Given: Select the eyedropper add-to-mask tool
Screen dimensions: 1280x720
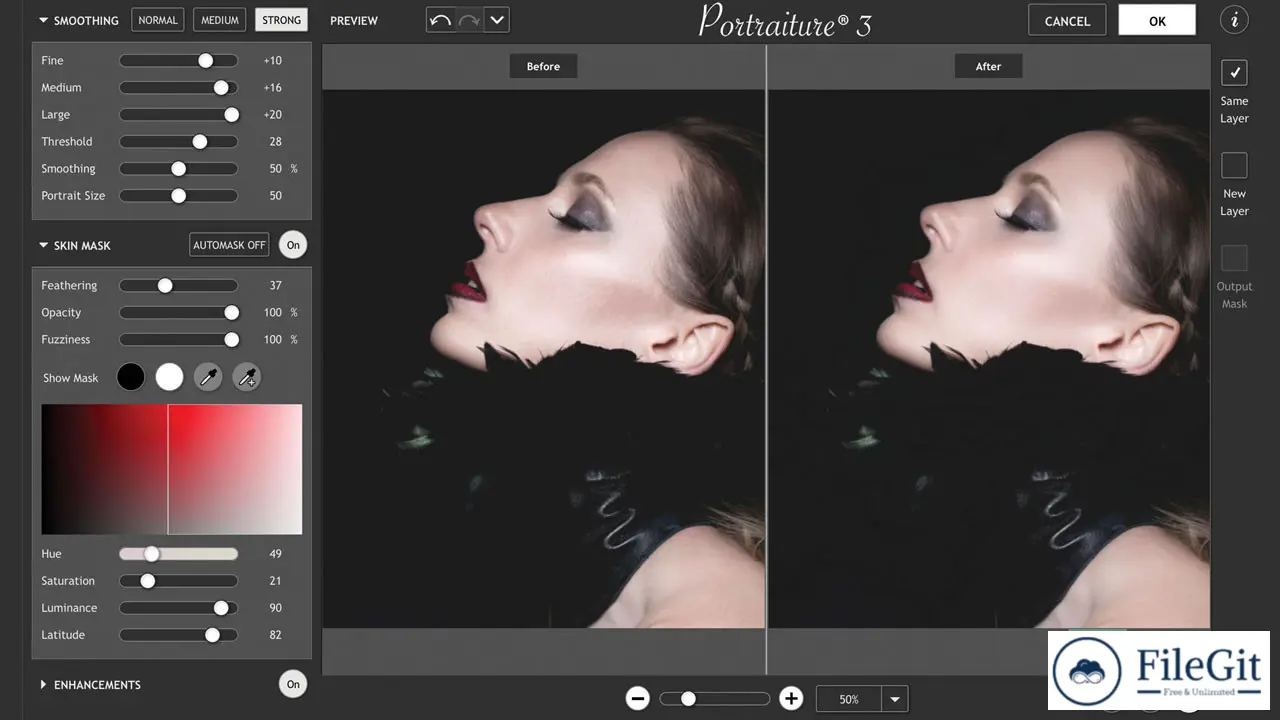Looking at the screenshot, I should [x=246, y=377].
